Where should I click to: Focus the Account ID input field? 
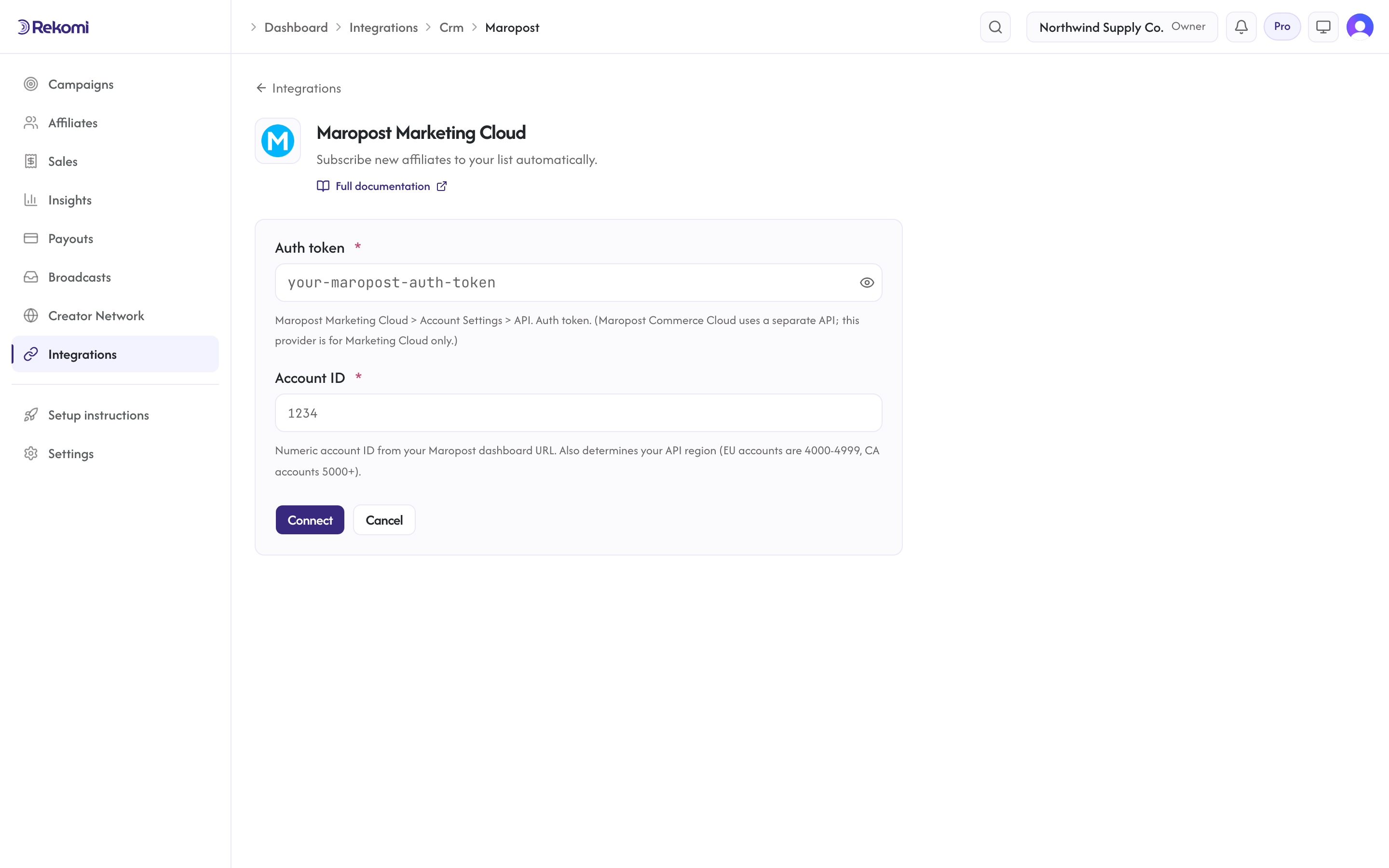(578, 413)
